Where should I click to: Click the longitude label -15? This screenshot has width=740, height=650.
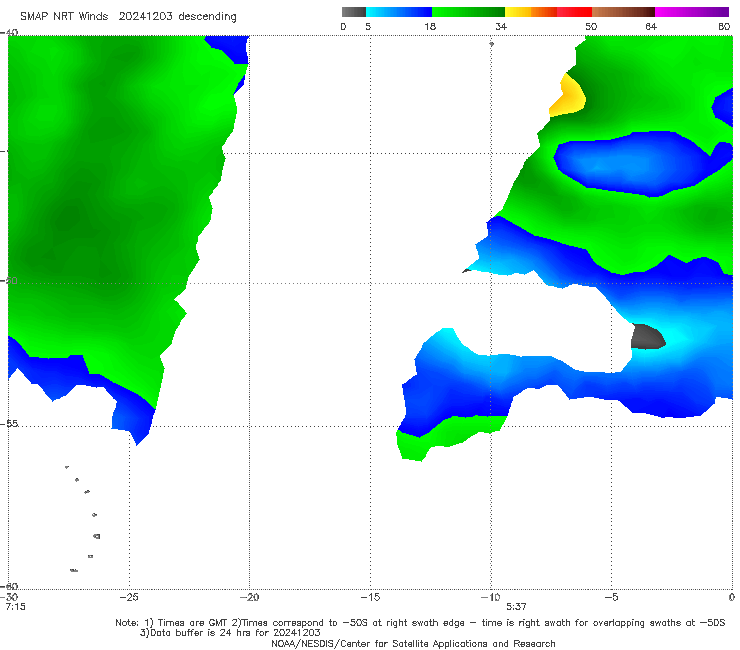click(370, 597)
